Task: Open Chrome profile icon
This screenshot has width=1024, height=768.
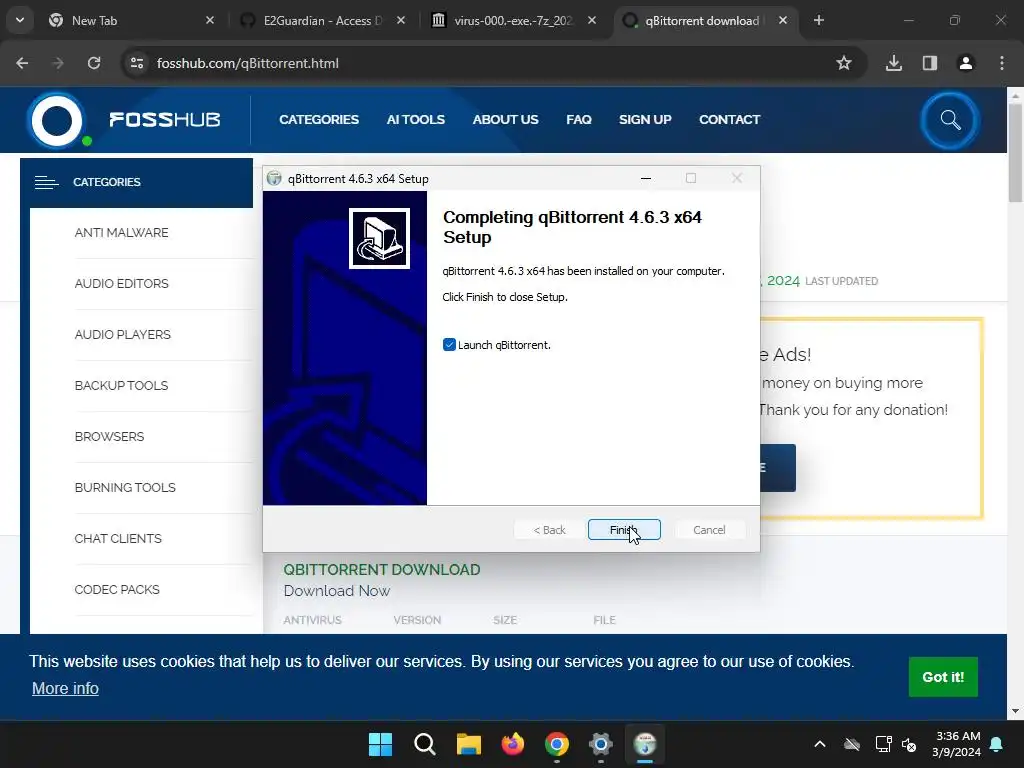Action: tap(966, 63)
